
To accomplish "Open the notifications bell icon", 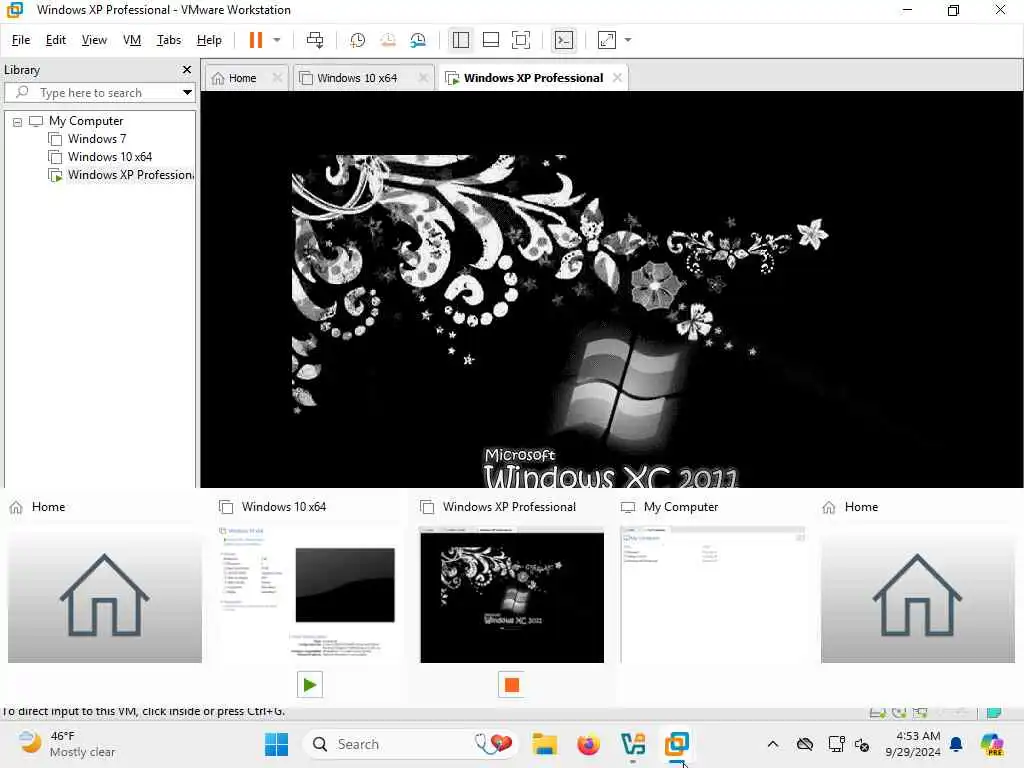I will tap(956, 744).
